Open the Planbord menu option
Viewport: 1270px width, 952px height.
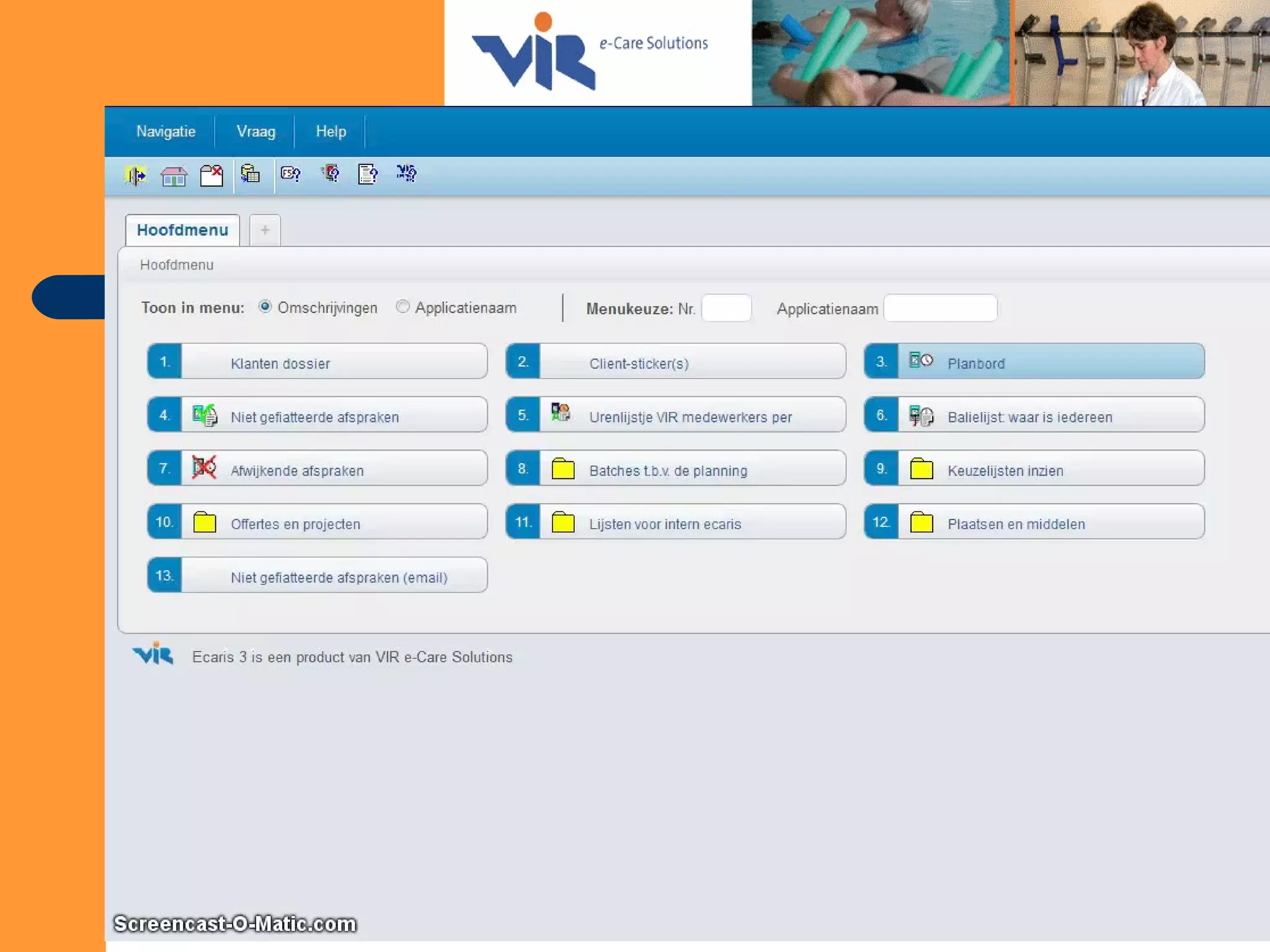pyautogui.click(x=1034, y=362)
